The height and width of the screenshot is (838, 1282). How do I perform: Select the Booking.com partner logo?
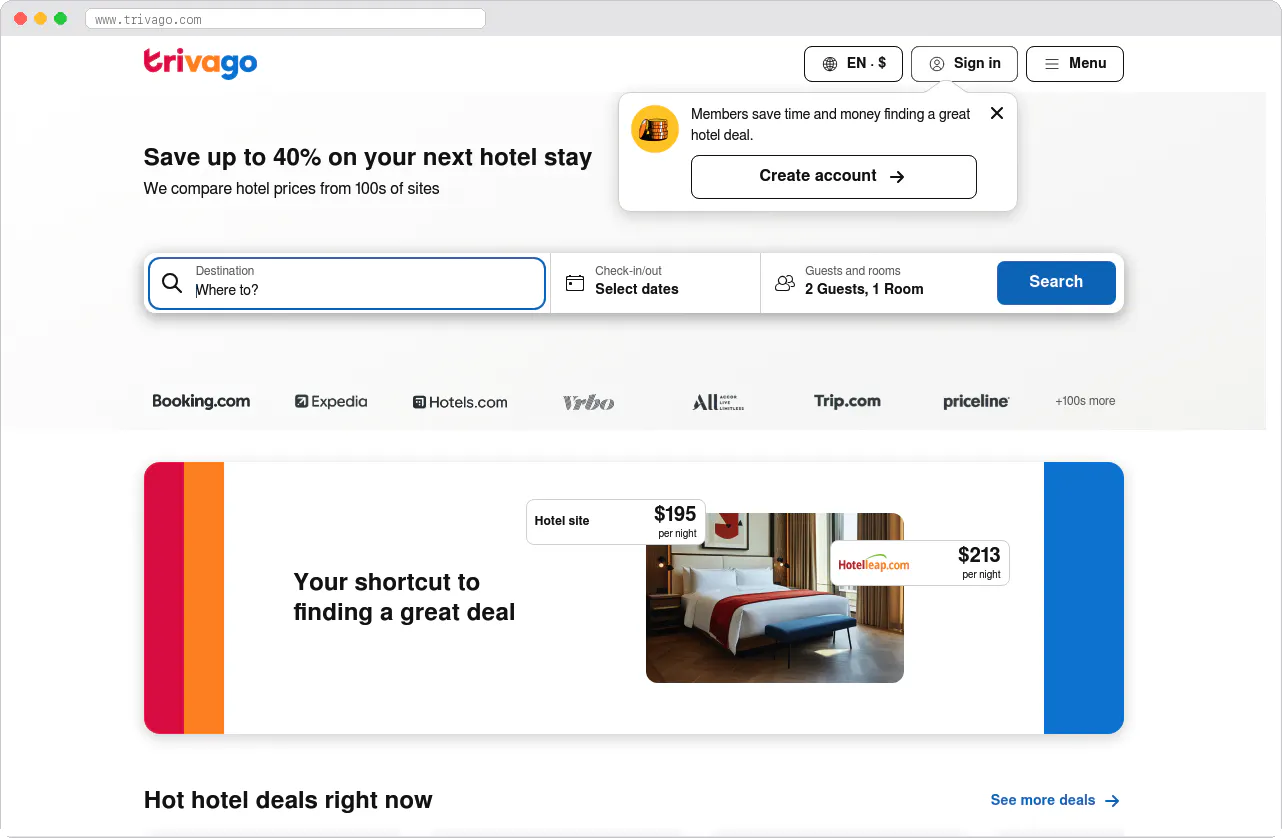pyautogui.click(x=201, y=401)
